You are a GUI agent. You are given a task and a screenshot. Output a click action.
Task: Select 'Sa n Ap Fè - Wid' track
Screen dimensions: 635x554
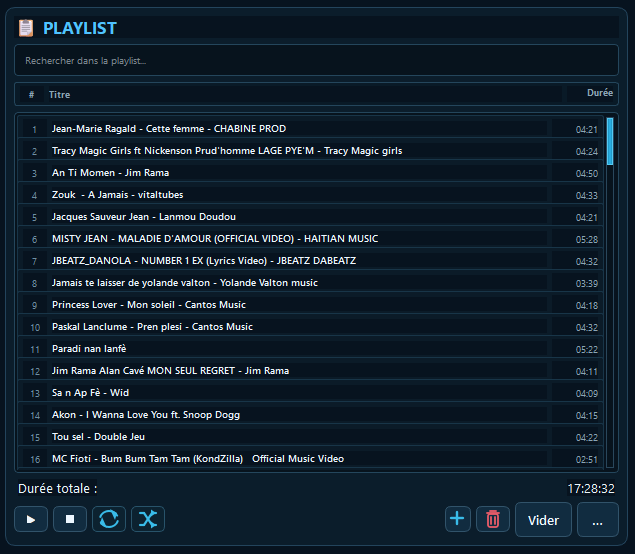(311, 393)
